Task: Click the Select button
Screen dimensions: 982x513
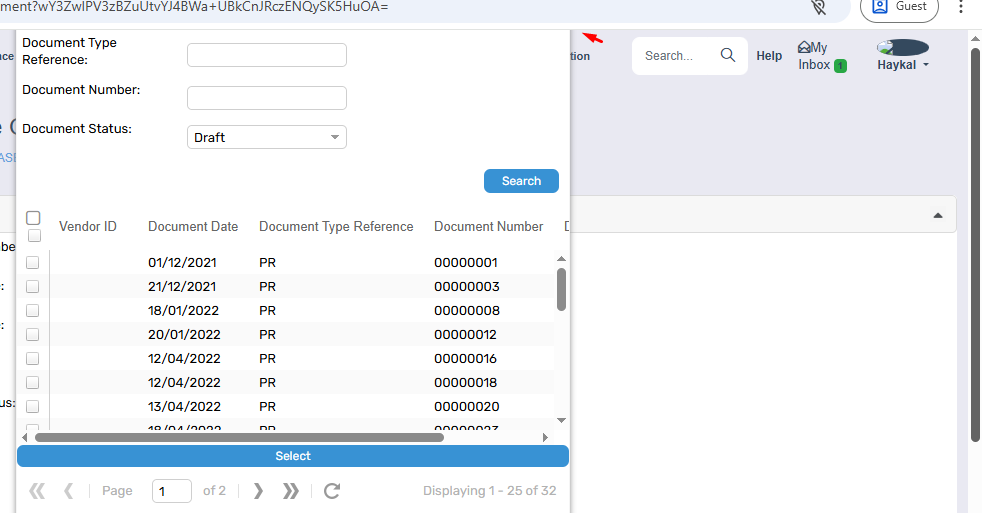Action: tap(293, 456)
